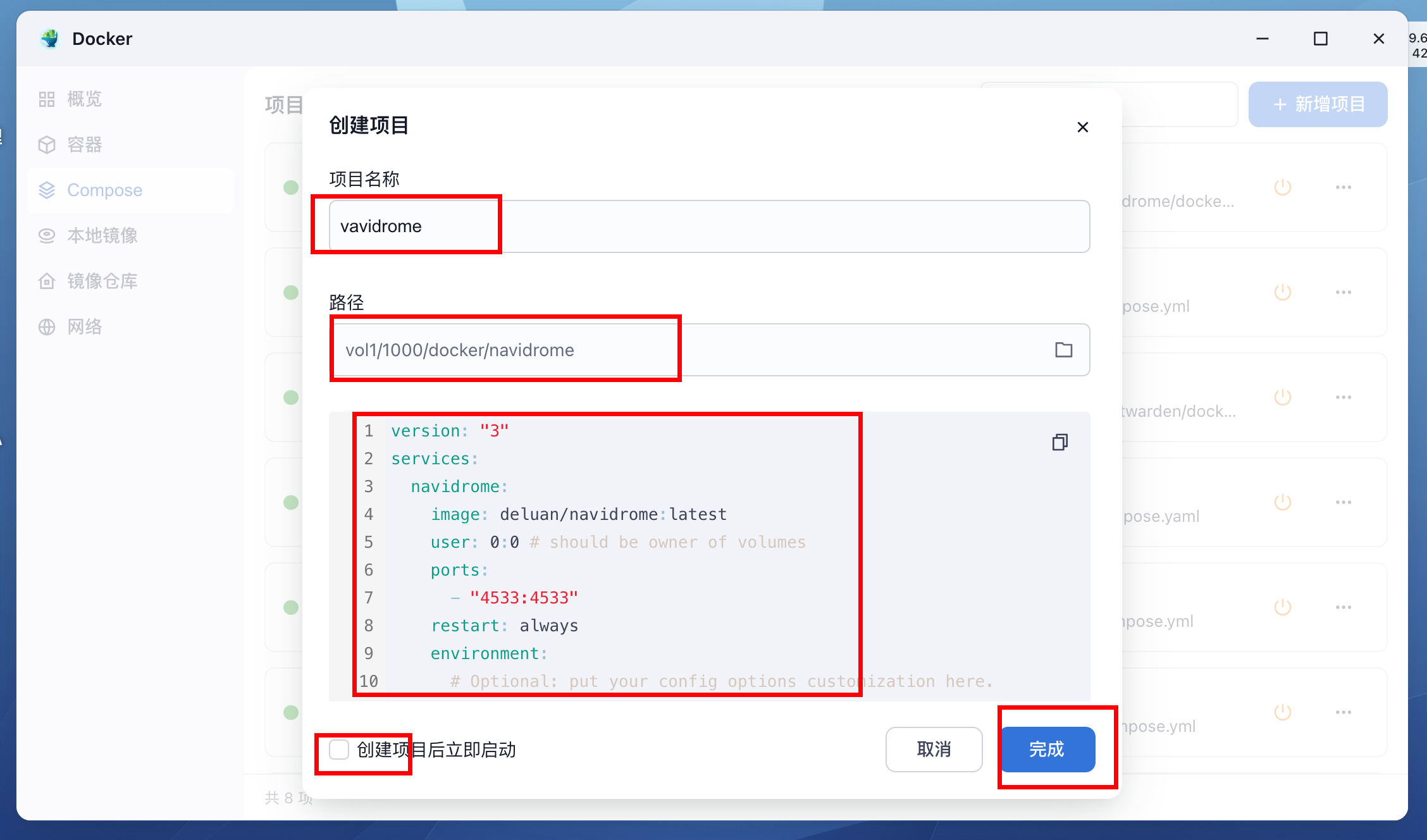1427x840 pixels.
Task: Click the 完成 button
Action: pyautogui.click(x=1047, y=750)
